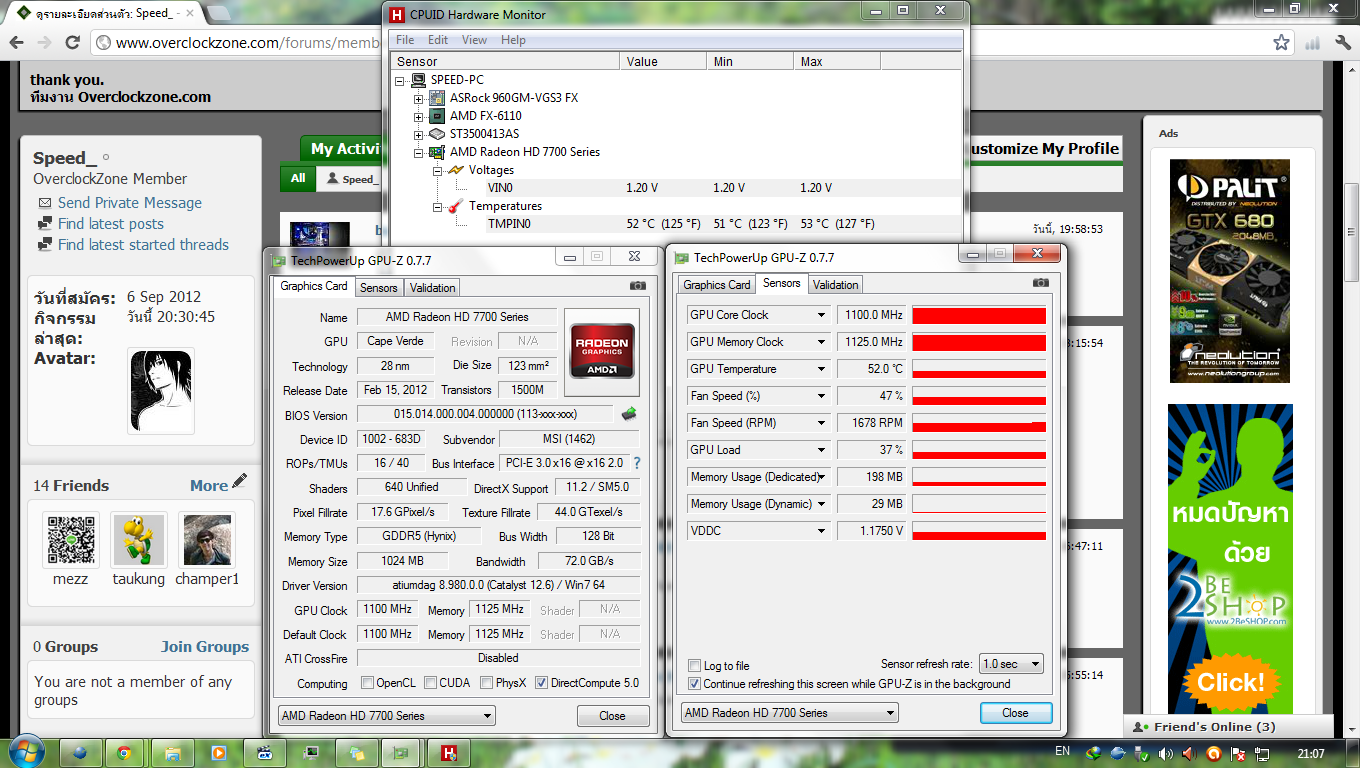Open the media player taskbar icon

218,752
